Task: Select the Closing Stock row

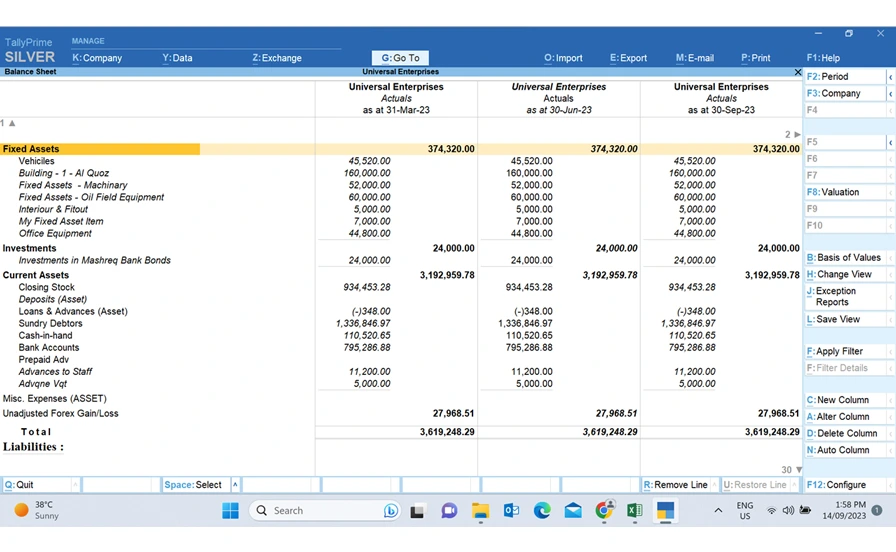Action: [x=400, y=287]
